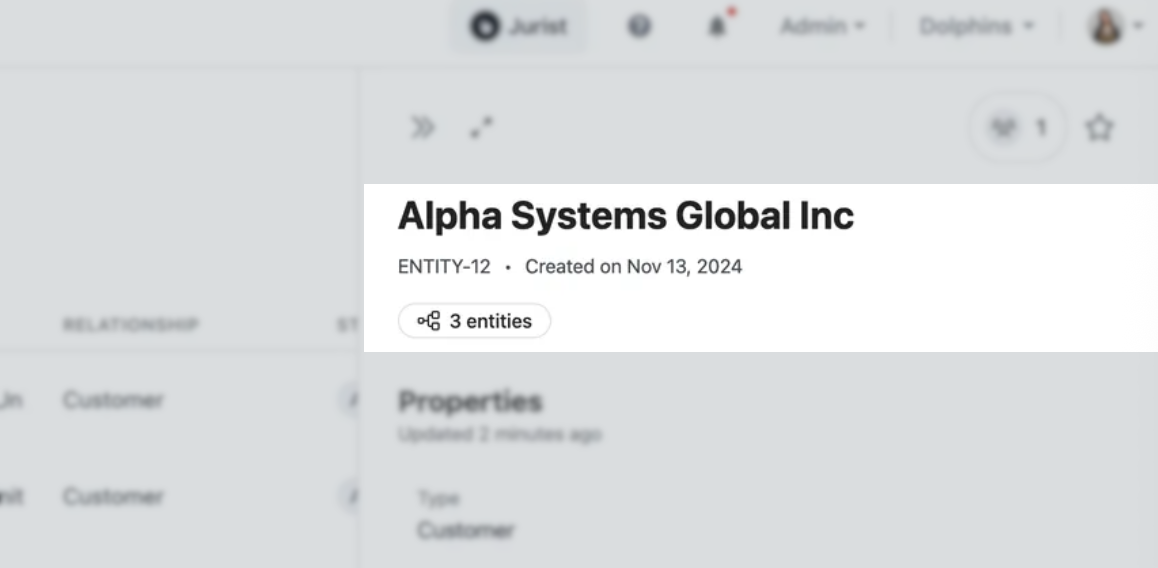Screen dimensions: 1158x568
Task: Open the 3 entities hierarchy chip
Action: pyautogui.click(x=475, y=321)
